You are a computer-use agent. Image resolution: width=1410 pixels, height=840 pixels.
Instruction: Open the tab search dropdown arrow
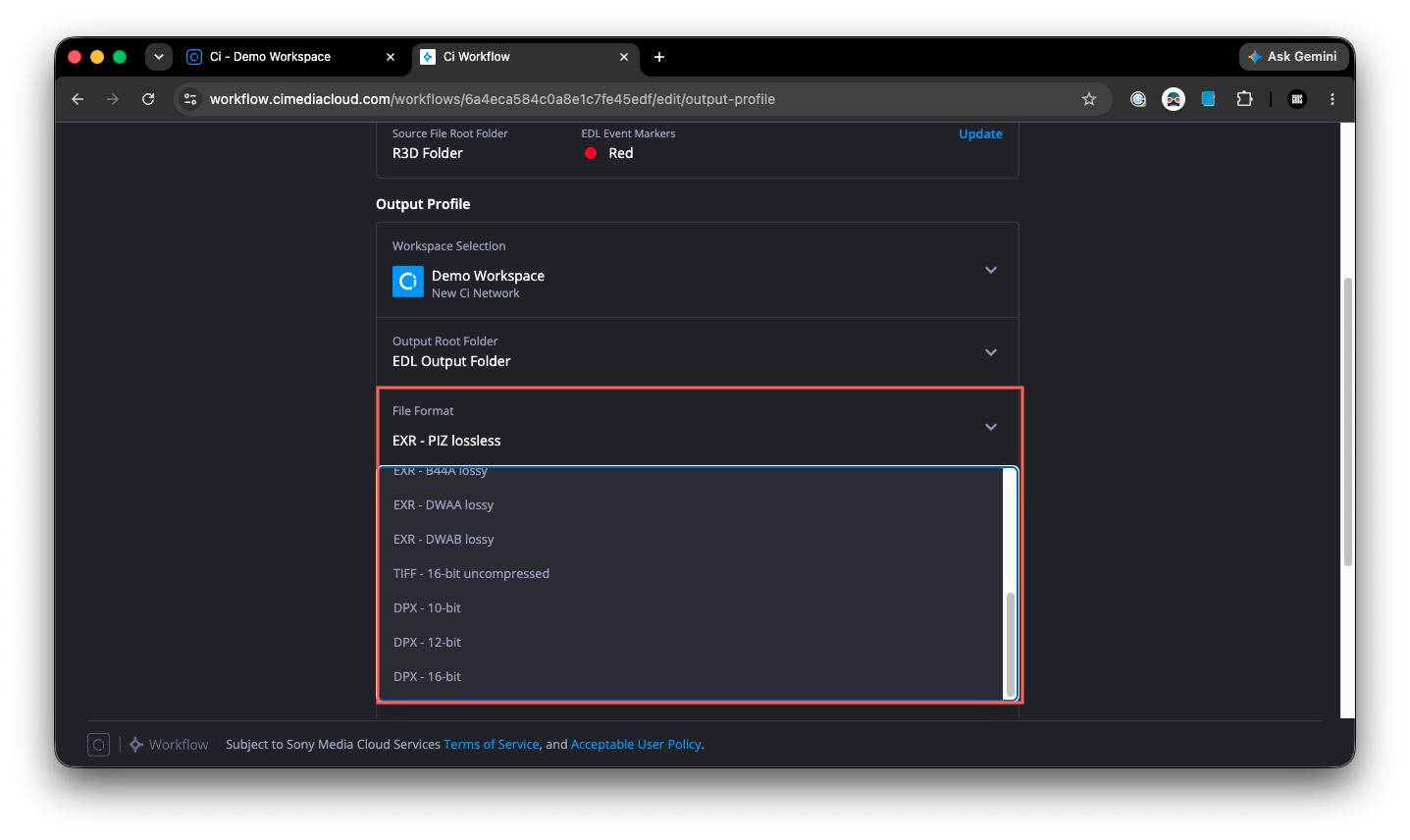pos(159,57)
